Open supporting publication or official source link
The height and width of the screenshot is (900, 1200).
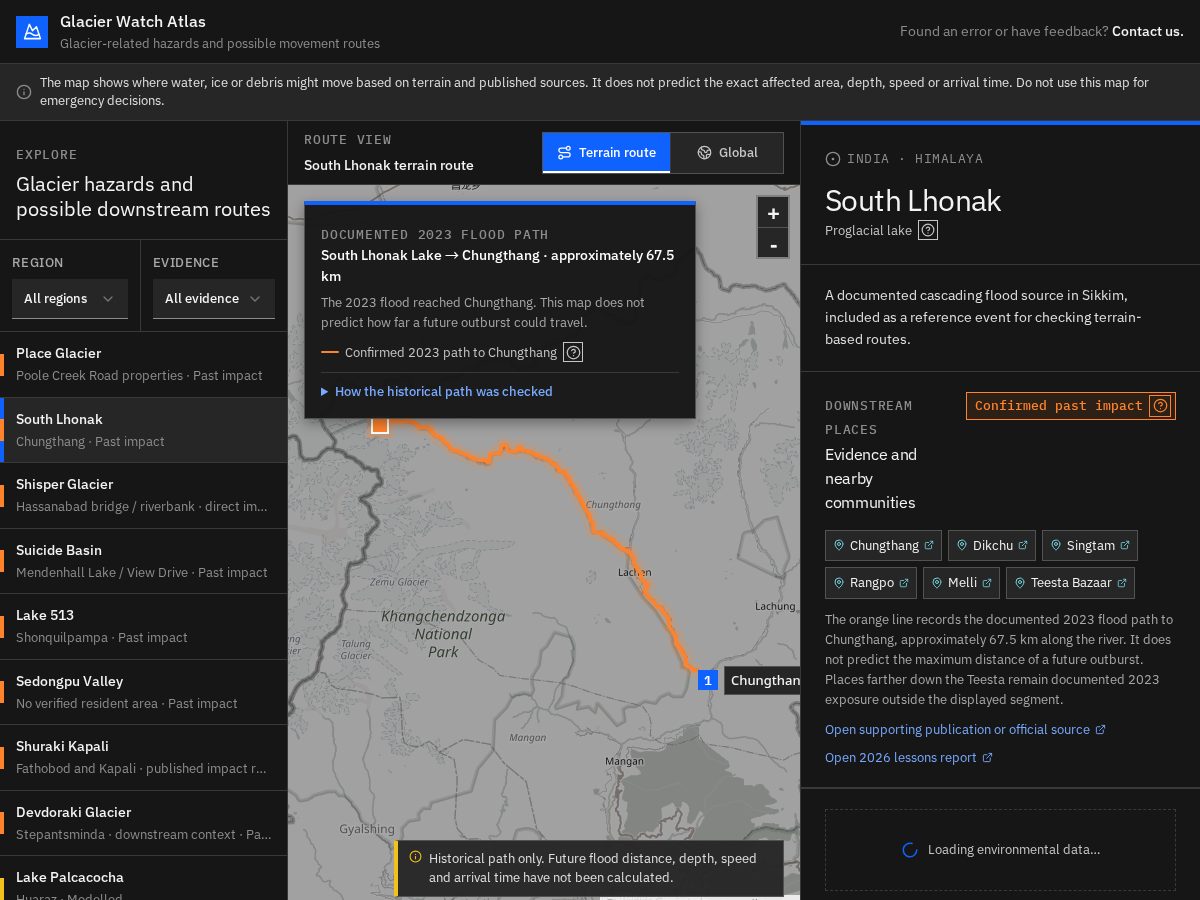pos(965,729)
